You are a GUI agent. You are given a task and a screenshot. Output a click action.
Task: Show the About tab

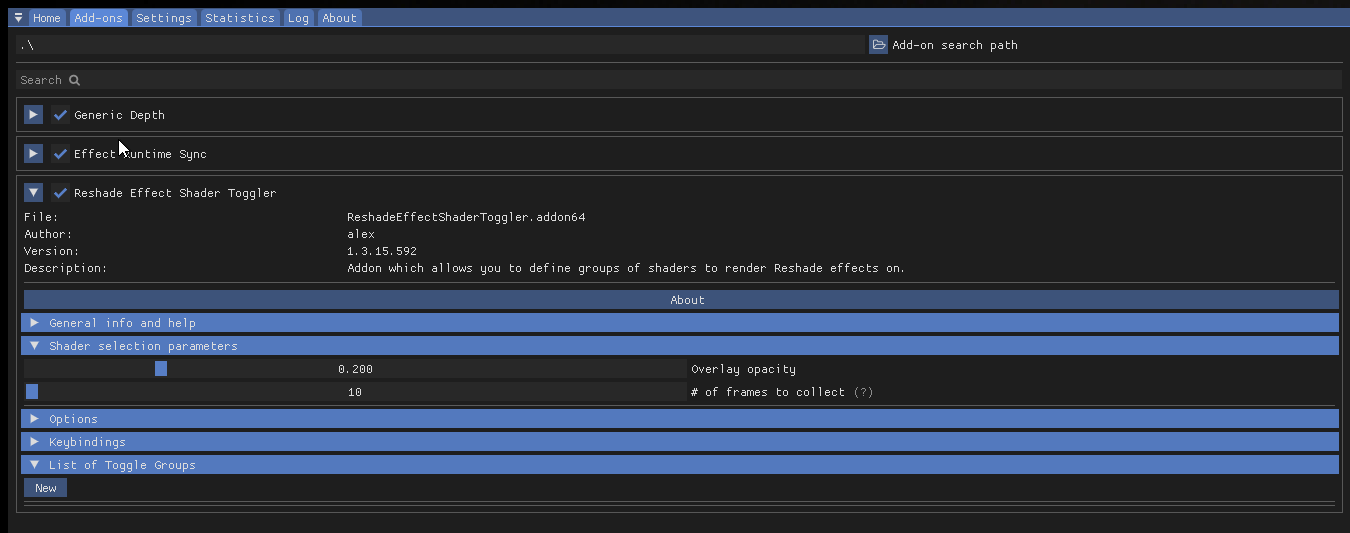tap(340, 18)
